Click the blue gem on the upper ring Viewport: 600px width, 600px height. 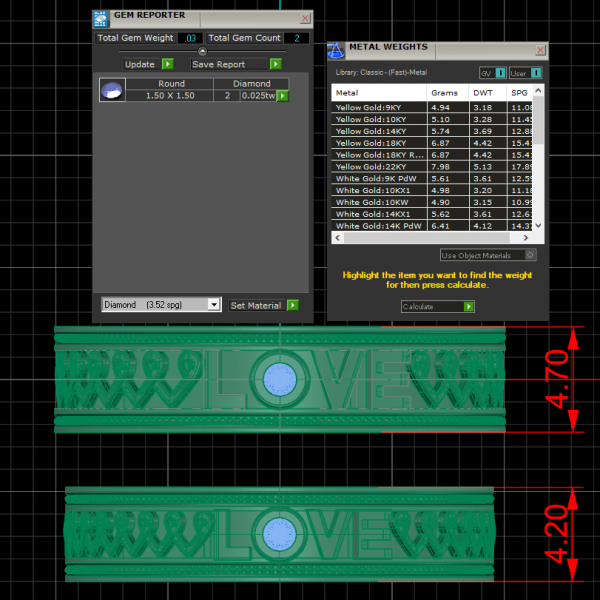[x=279, y=379]
